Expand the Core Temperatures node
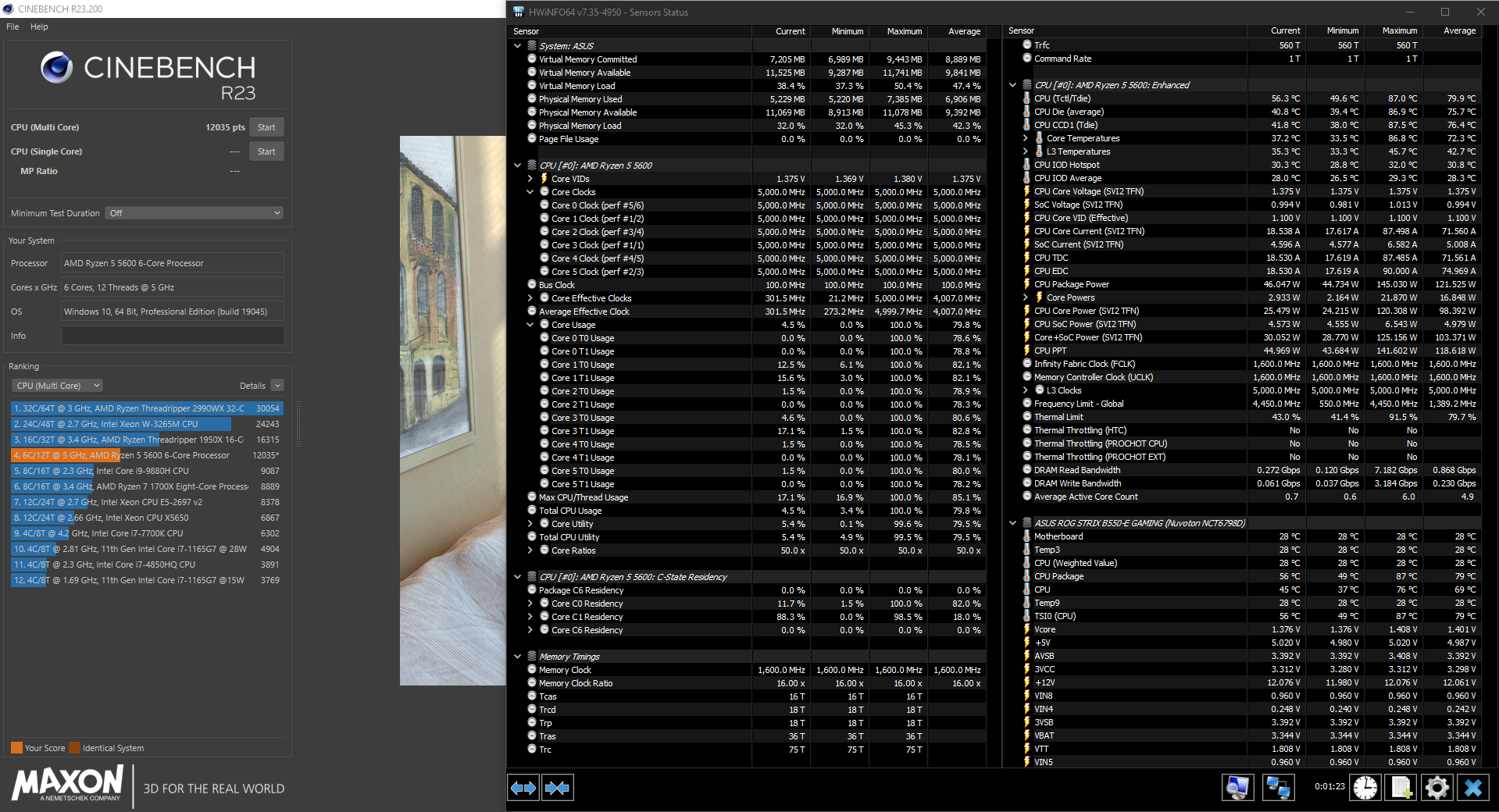The image size is (1499, 812). 1025,138
